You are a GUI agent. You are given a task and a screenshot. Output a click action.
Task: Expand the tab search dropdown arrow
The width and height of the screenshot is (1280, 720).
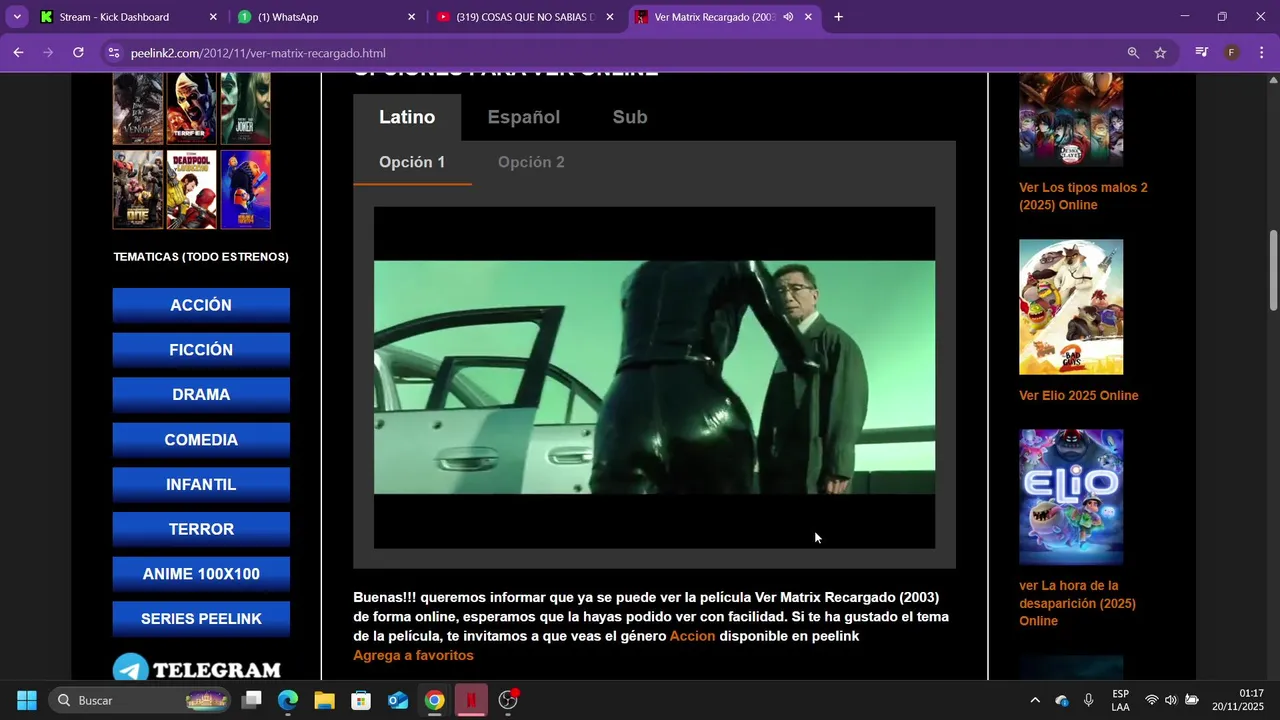coord(17,17)
